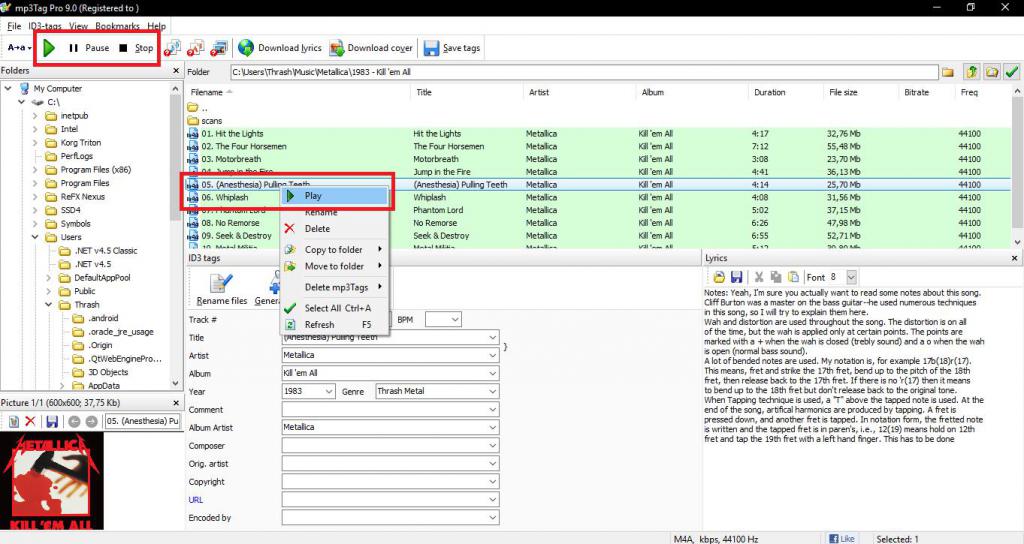The image size is (1024, 544).
Task: Collapse the Users folder in the tree
Action: click(x=35, y=237)
